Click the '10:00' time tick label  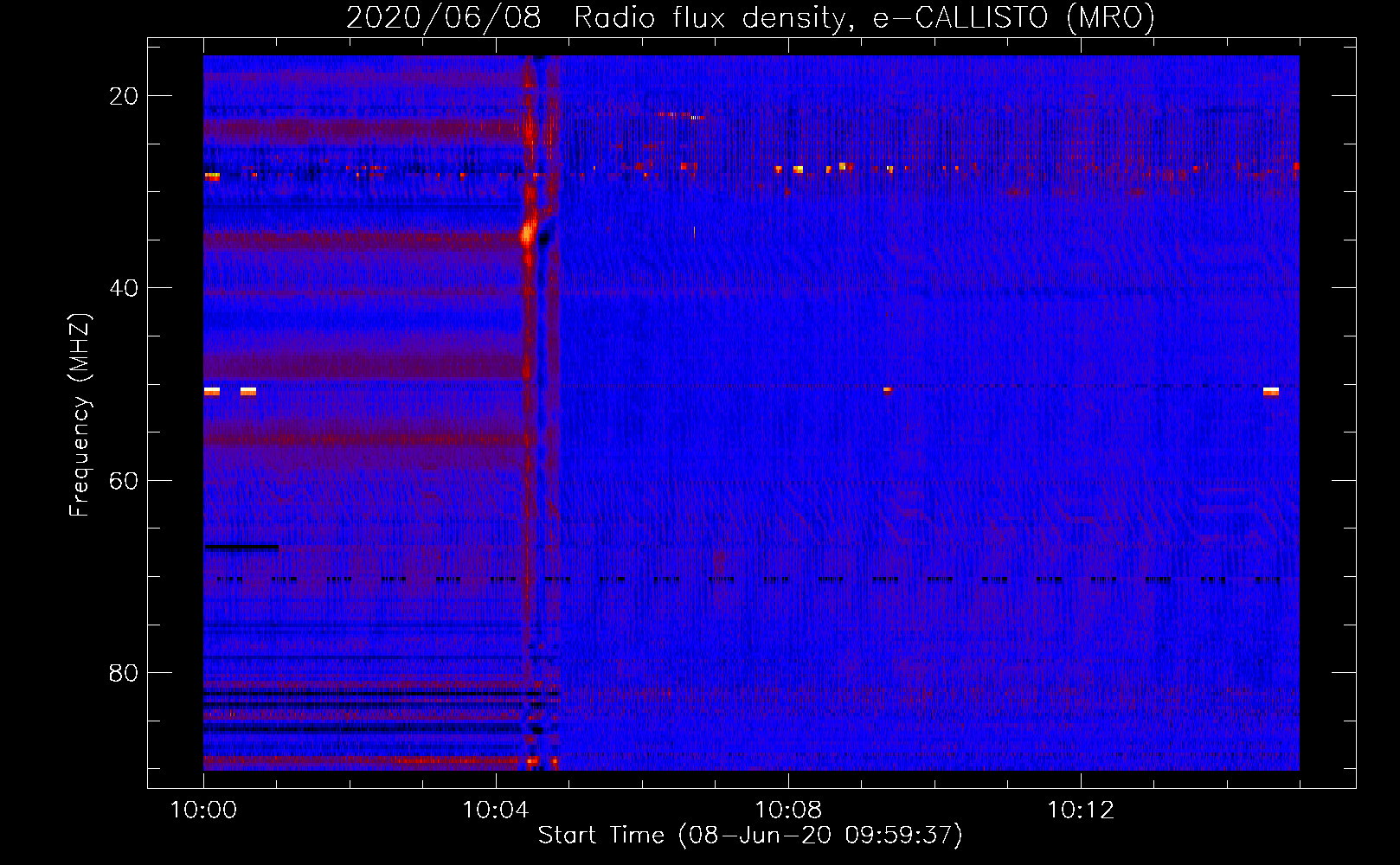[203, 811]
